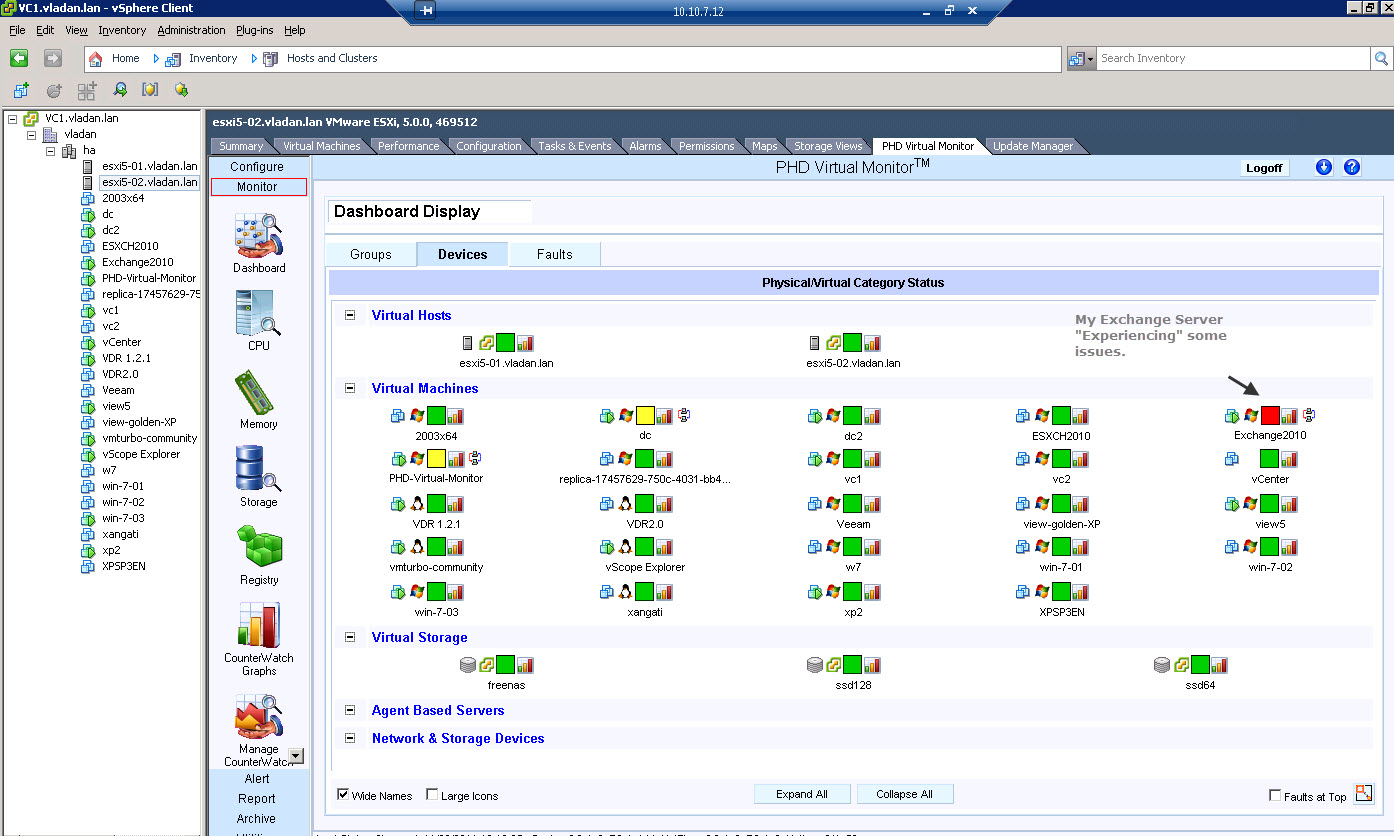
Task: Switch to the Update Manager tab
Action: pos(1033,146)
